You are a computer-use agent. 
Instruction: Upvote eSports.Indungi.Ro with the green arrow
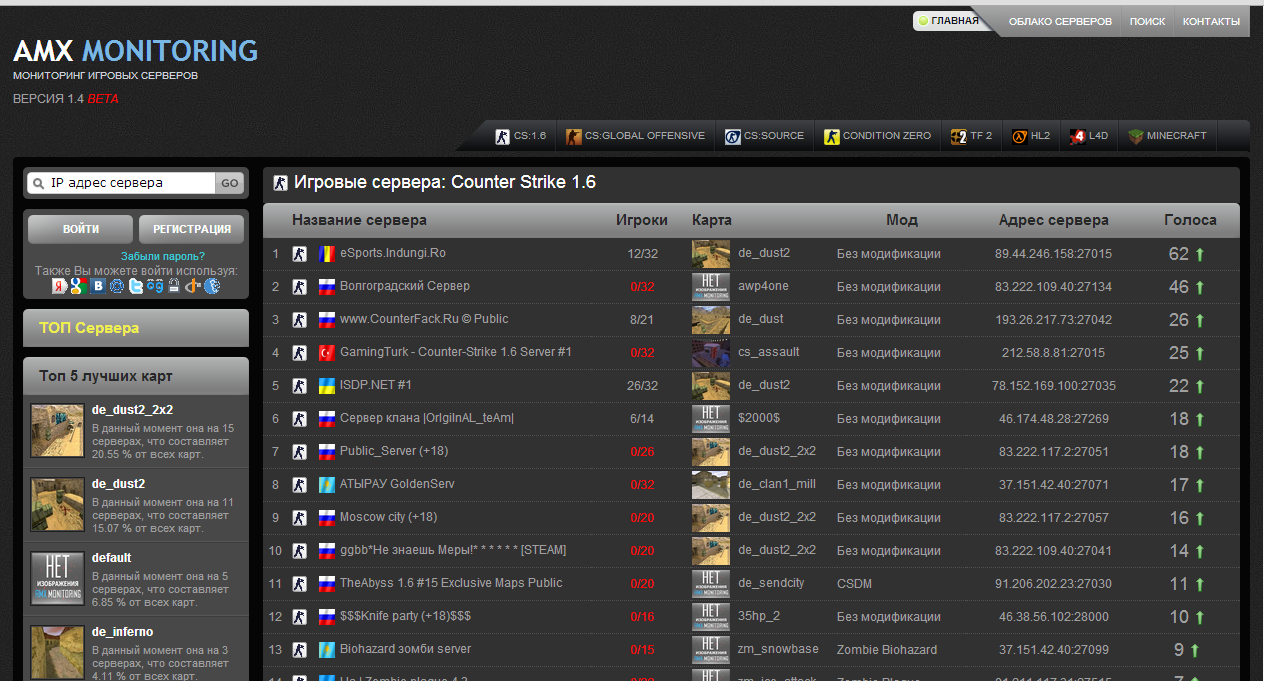coord(1200,255)
